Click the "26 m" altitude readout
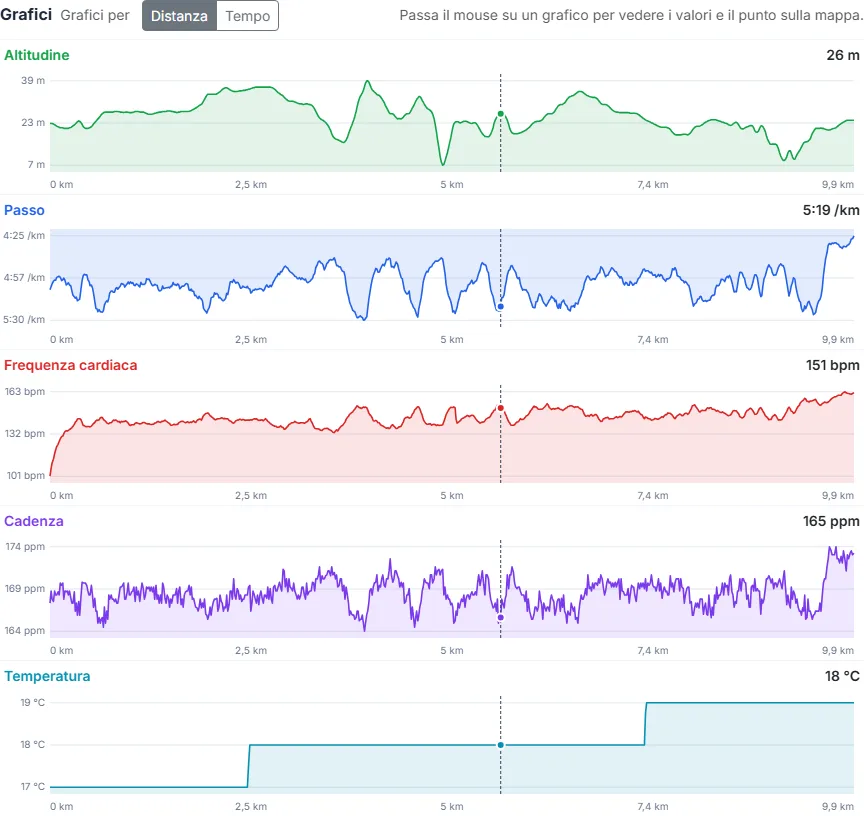 843,55
